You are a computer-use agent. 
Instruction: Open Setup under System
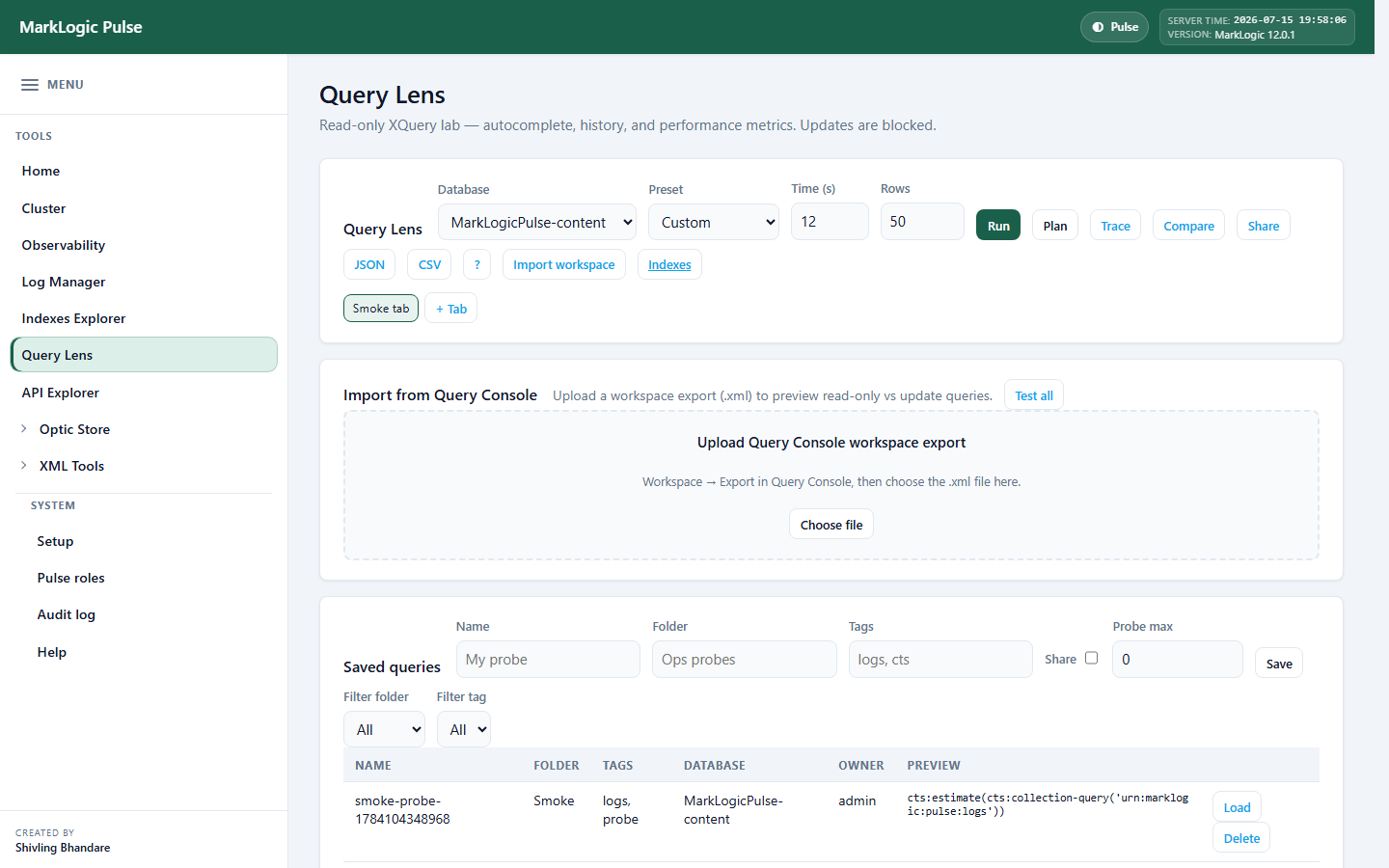pos(55,541)
